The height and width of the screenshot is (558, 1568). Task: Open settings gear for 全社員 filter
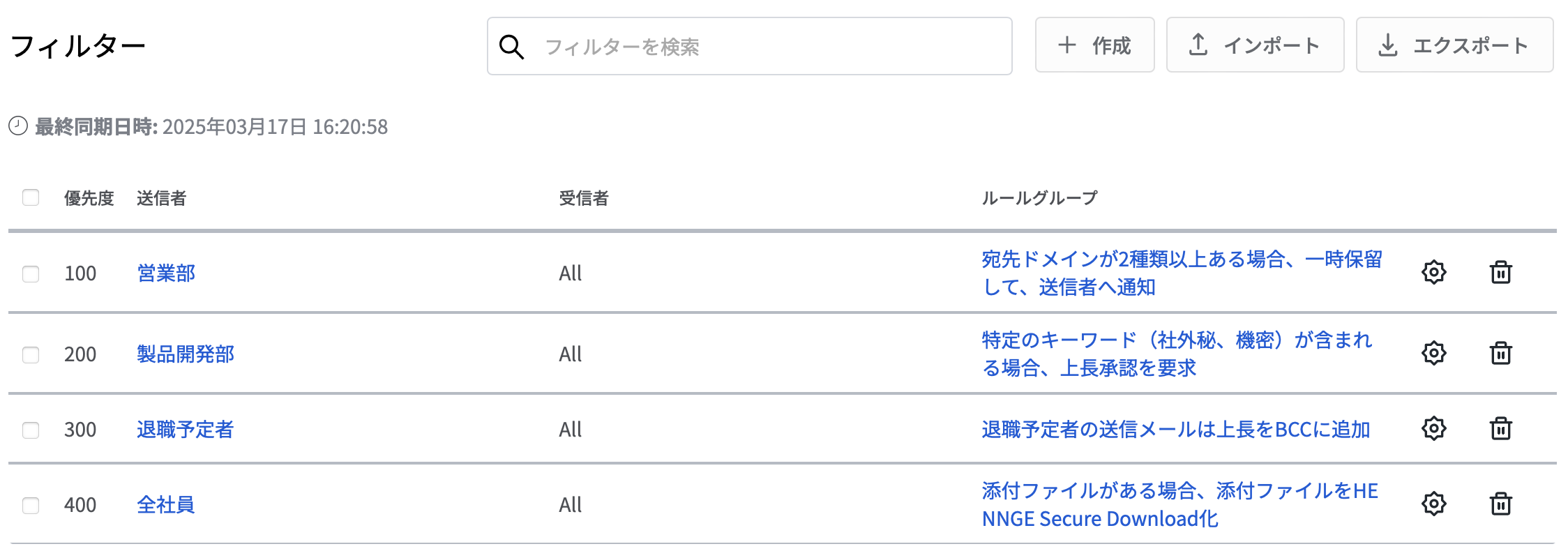(x=1433, y=504)
